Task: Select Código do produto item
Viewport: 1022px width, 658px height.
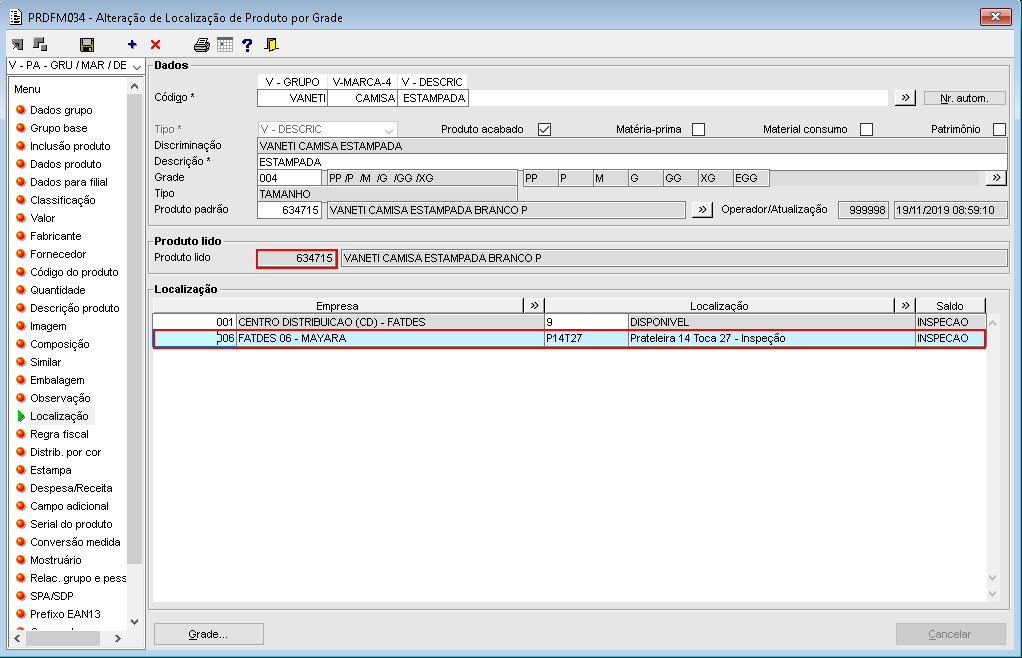Action: (74, 272)
